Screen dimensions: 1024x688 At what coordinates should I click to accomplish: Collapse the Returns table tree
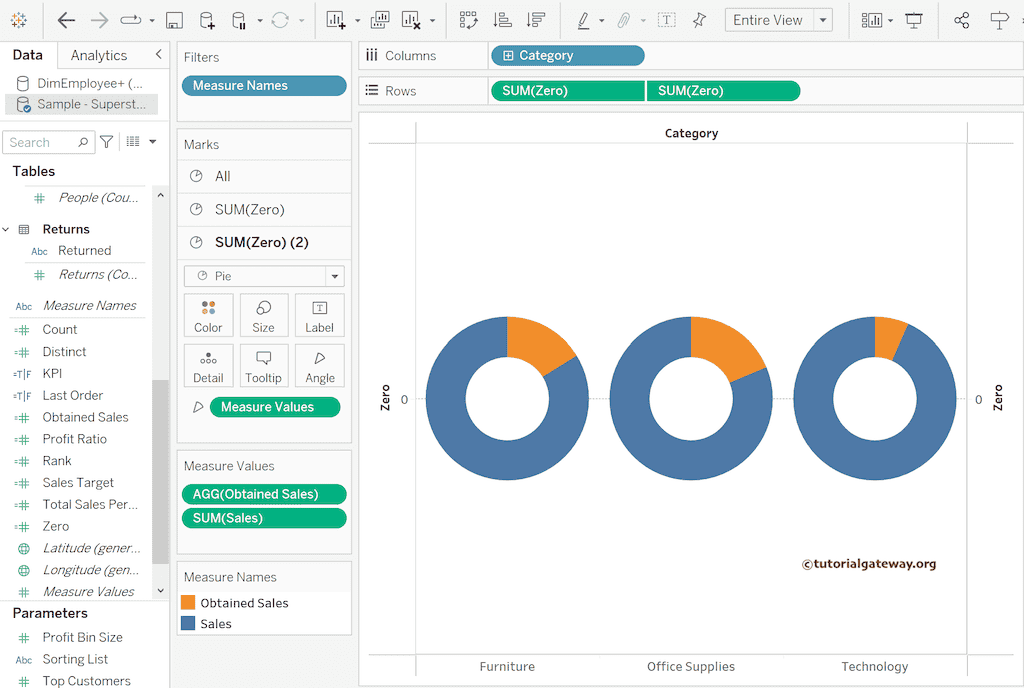(6, 229)
